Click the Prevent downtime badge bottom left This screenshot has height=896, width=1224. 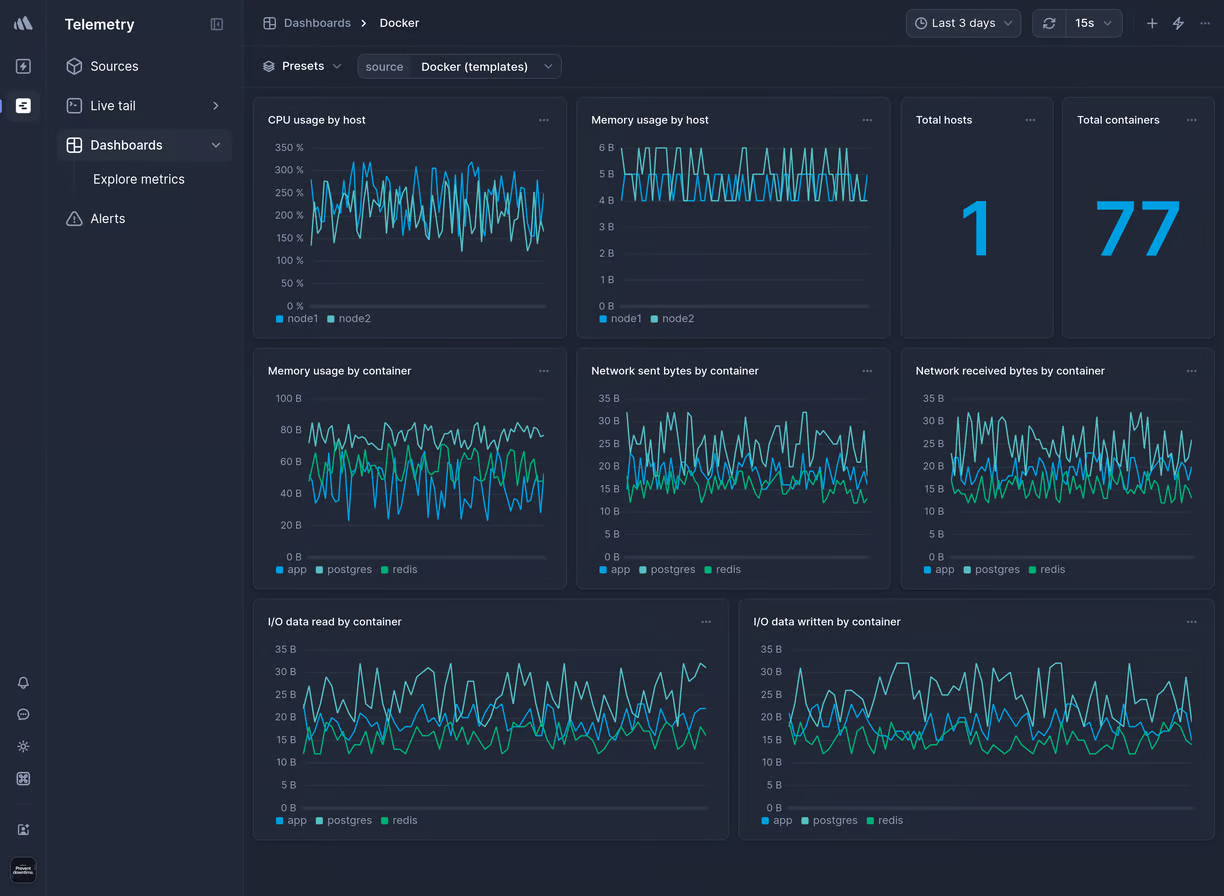23,870
